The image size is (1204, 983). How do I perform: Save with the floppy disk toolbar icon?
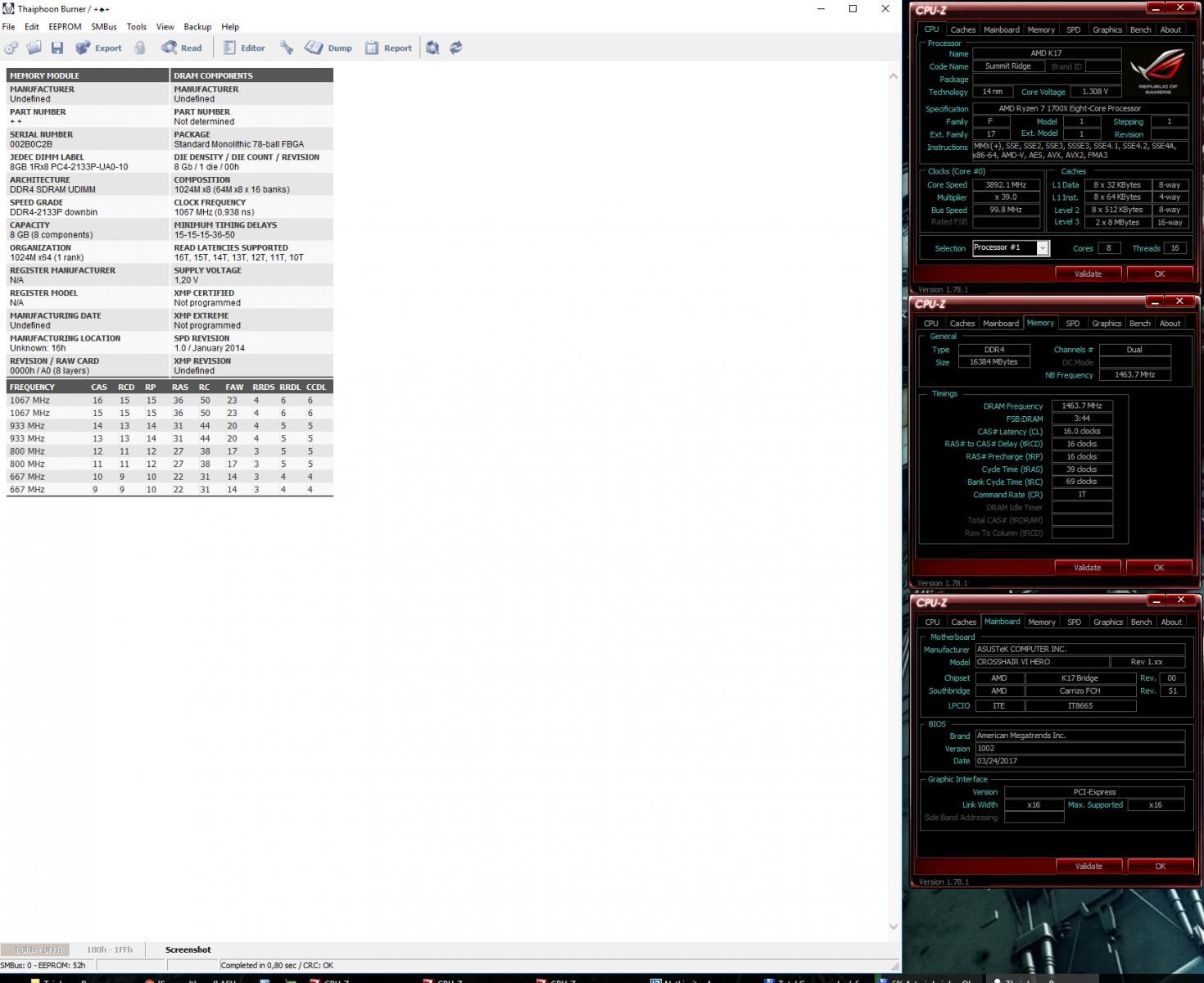pyautogui.click(x=57, y=48)
